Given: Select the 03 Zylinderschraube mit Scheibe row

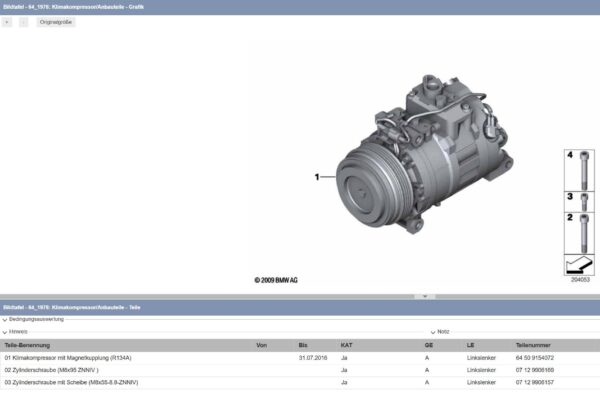Looking at the screenshot, I should pyautogui.click(x=300, y=383).
